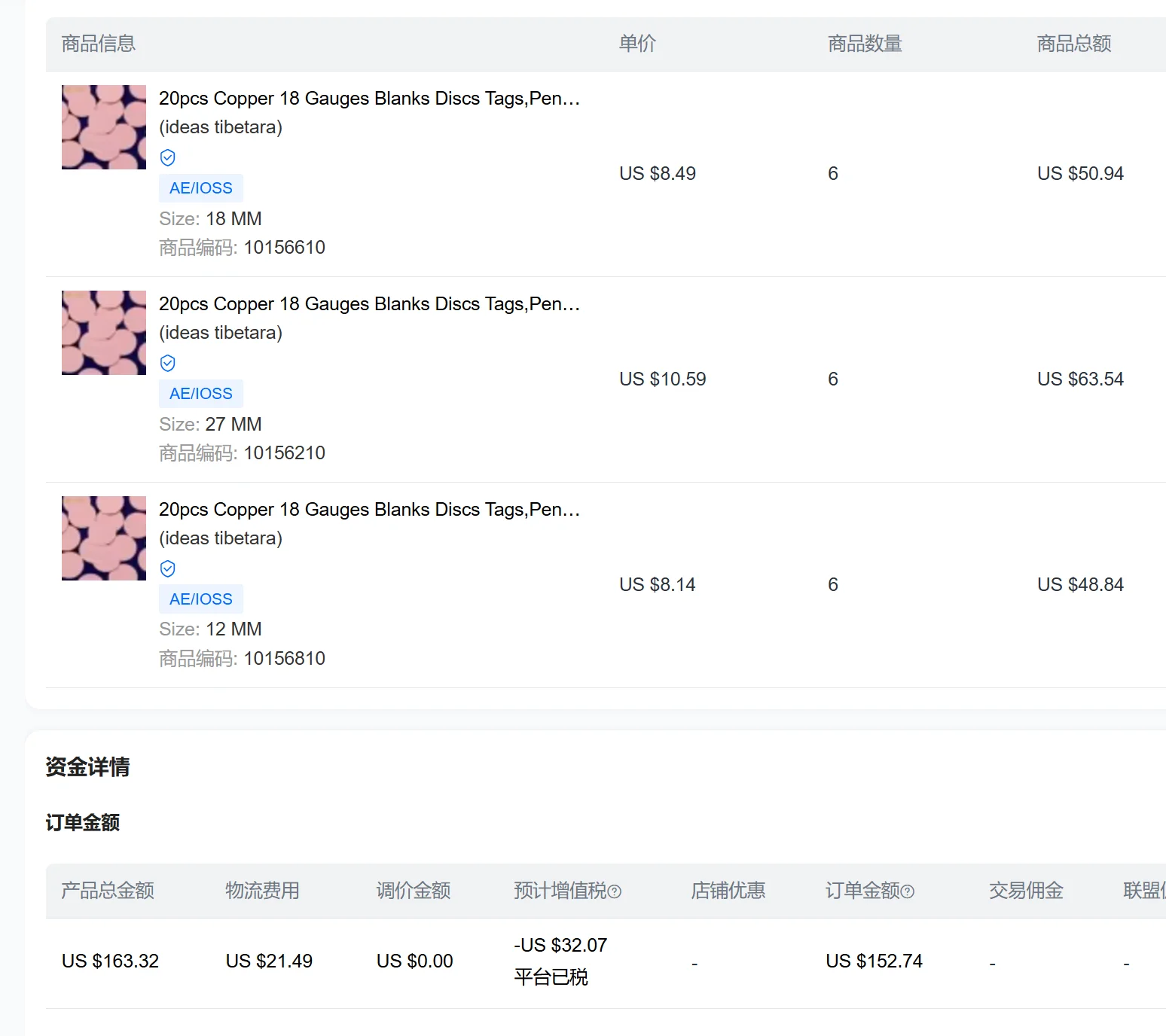Click the AE/IOSS tag on the 12 MM item
This screenshot has width=1166, height=1036.
[x=201, y=599]
